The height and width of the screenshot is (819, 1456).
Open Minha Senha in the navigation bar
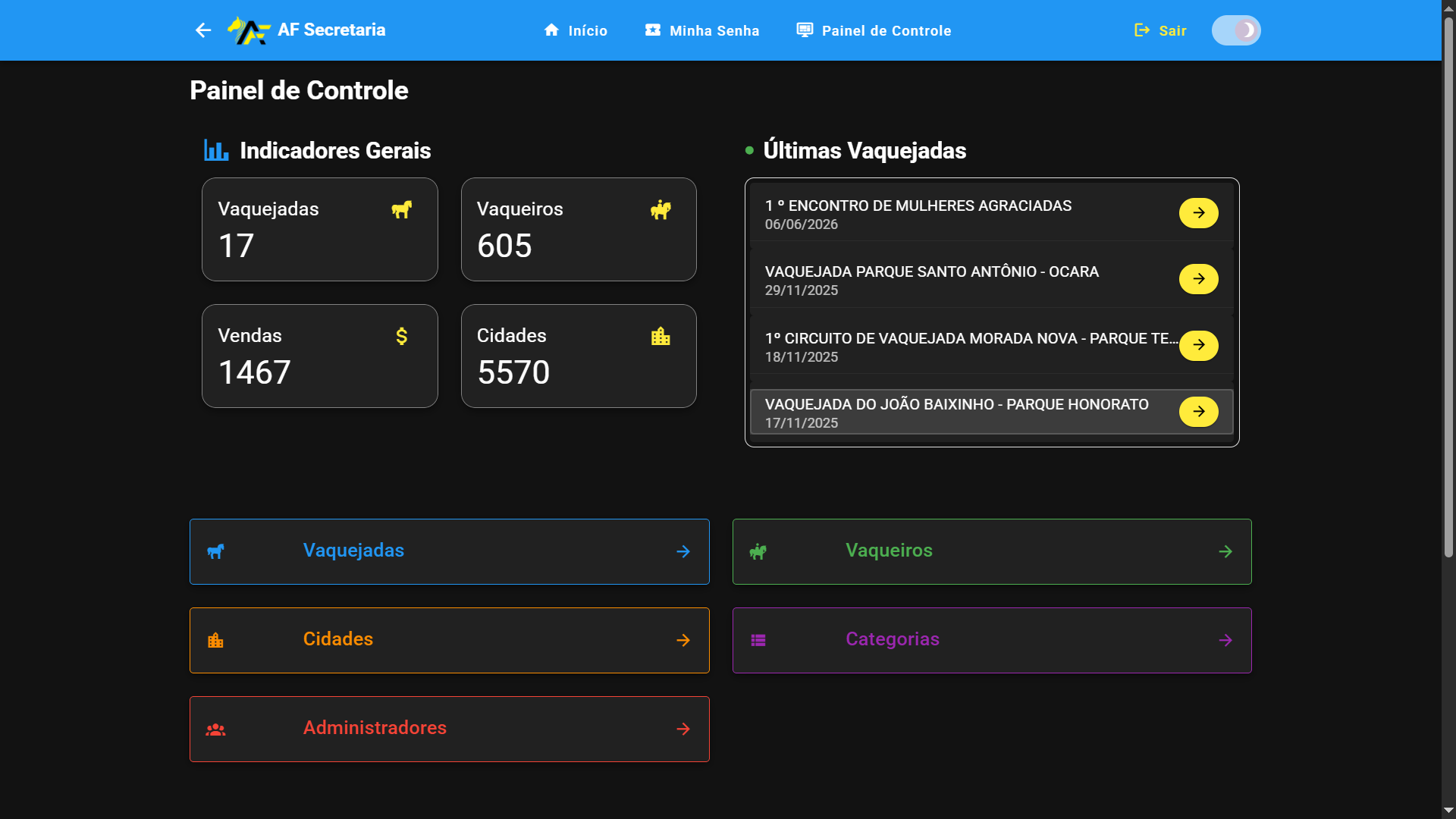[x=702, y=30]
